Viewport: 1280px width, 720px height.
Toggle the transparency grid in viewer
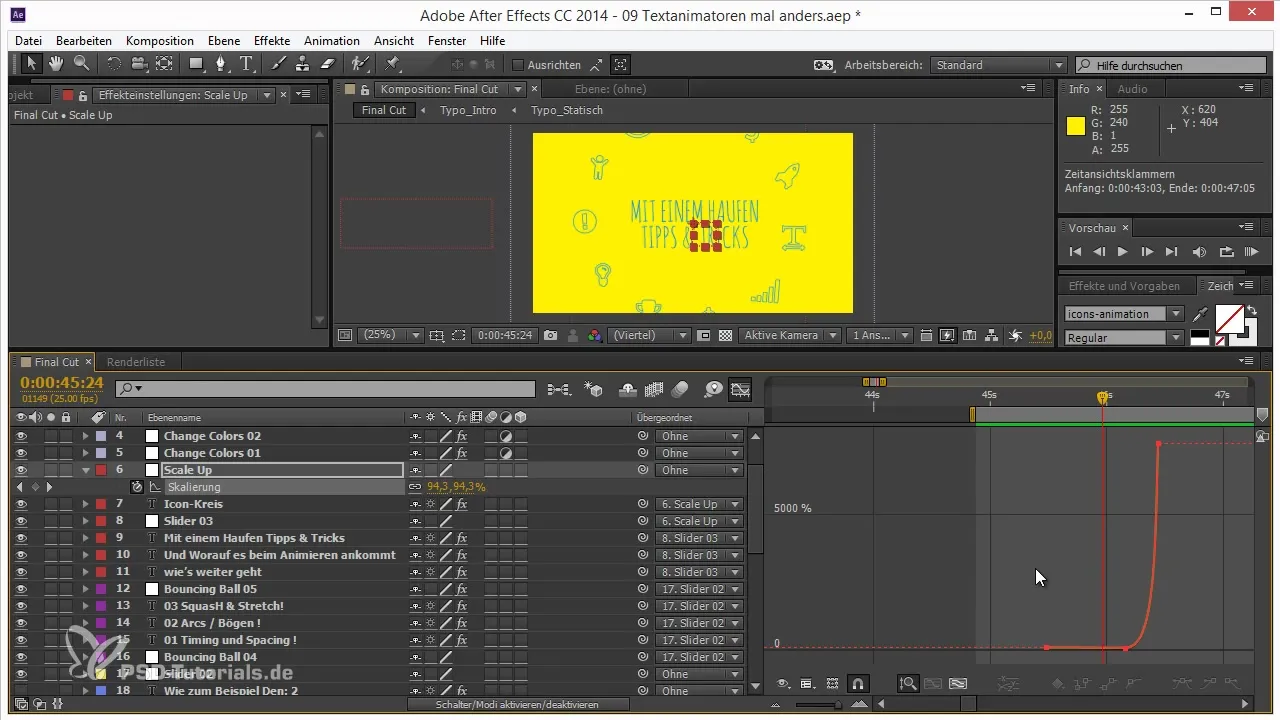click(726, 336)
